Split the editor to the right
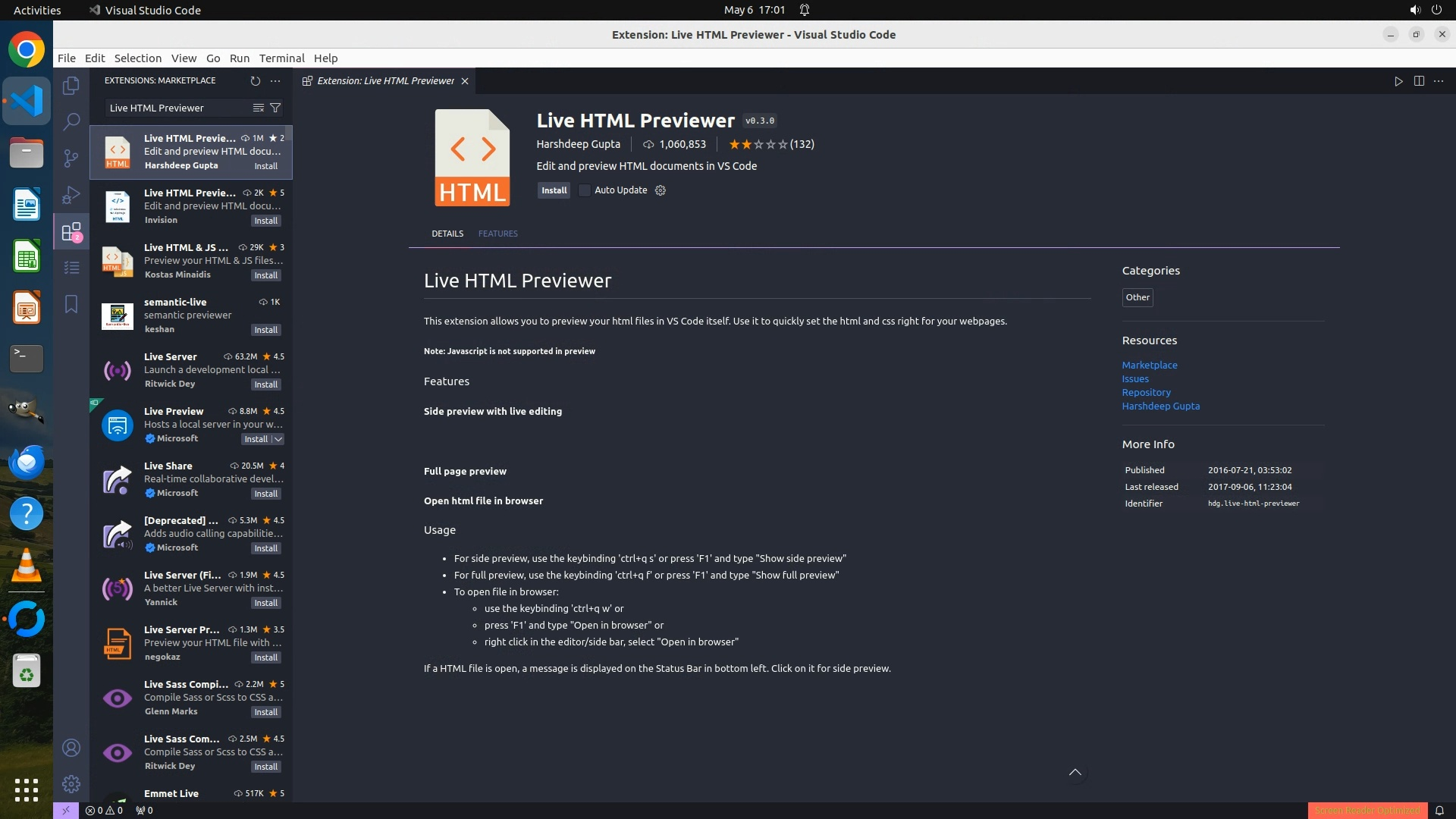Screen dimensions: 1456x819 point(1419,81)
